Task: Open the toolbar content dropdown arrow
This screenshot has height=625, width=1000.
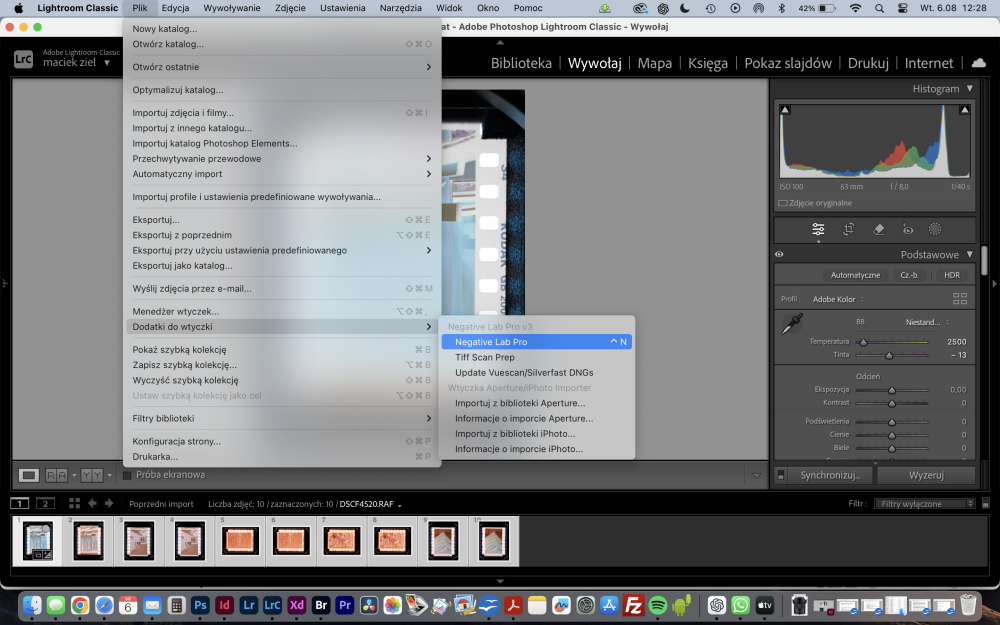Action: (x=756, y=475)
